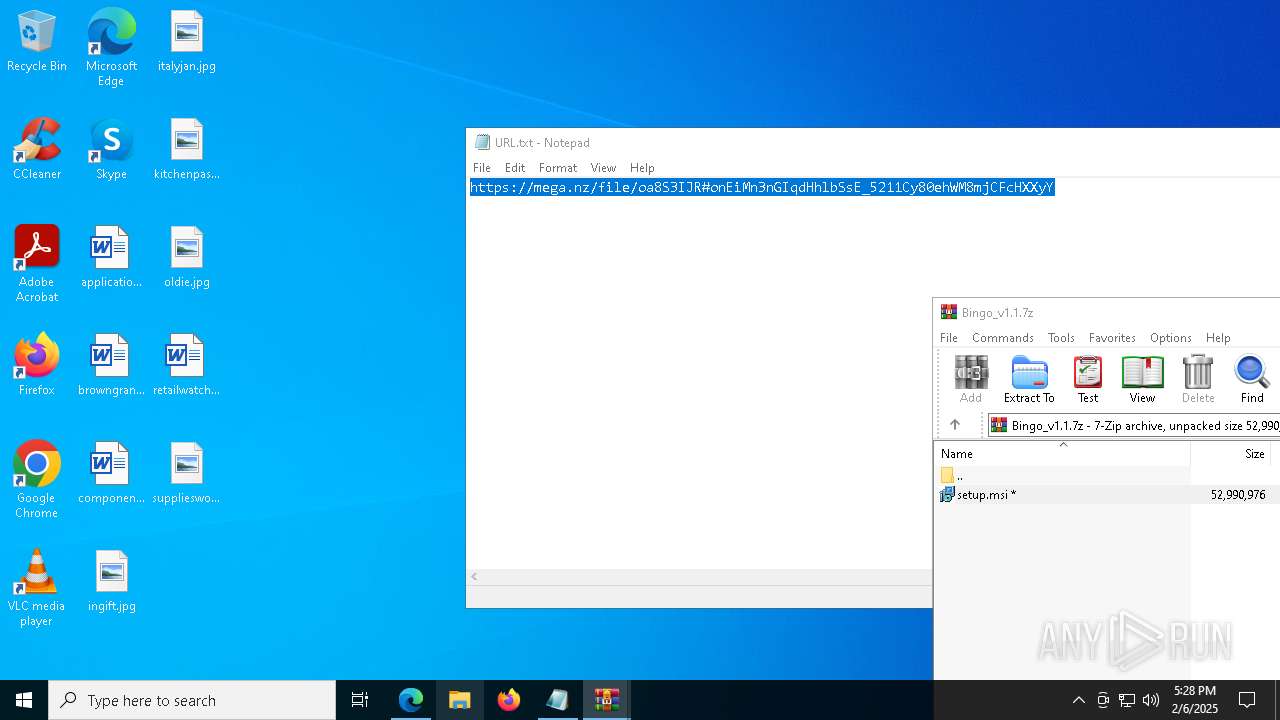
Task: Select kitchenpas... image file on desktop
Action: point(187,150)
